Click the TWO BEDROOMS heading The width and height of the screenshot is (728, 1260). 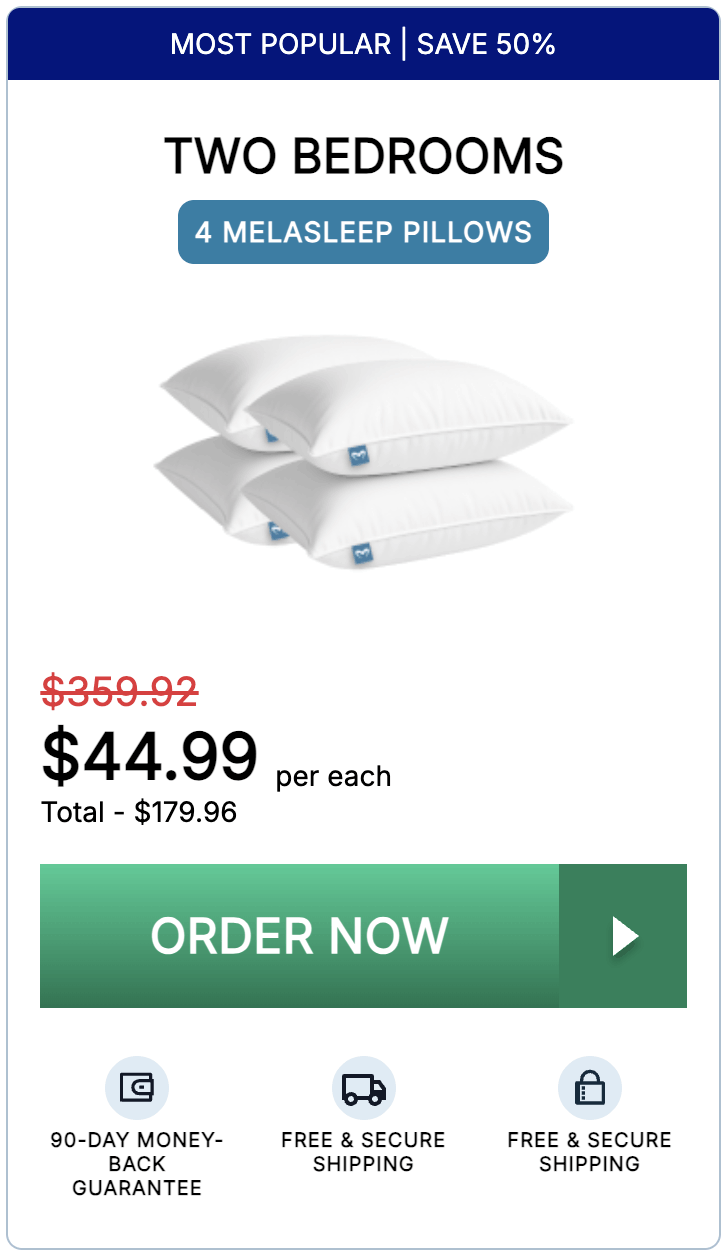[x=364, y=156]
